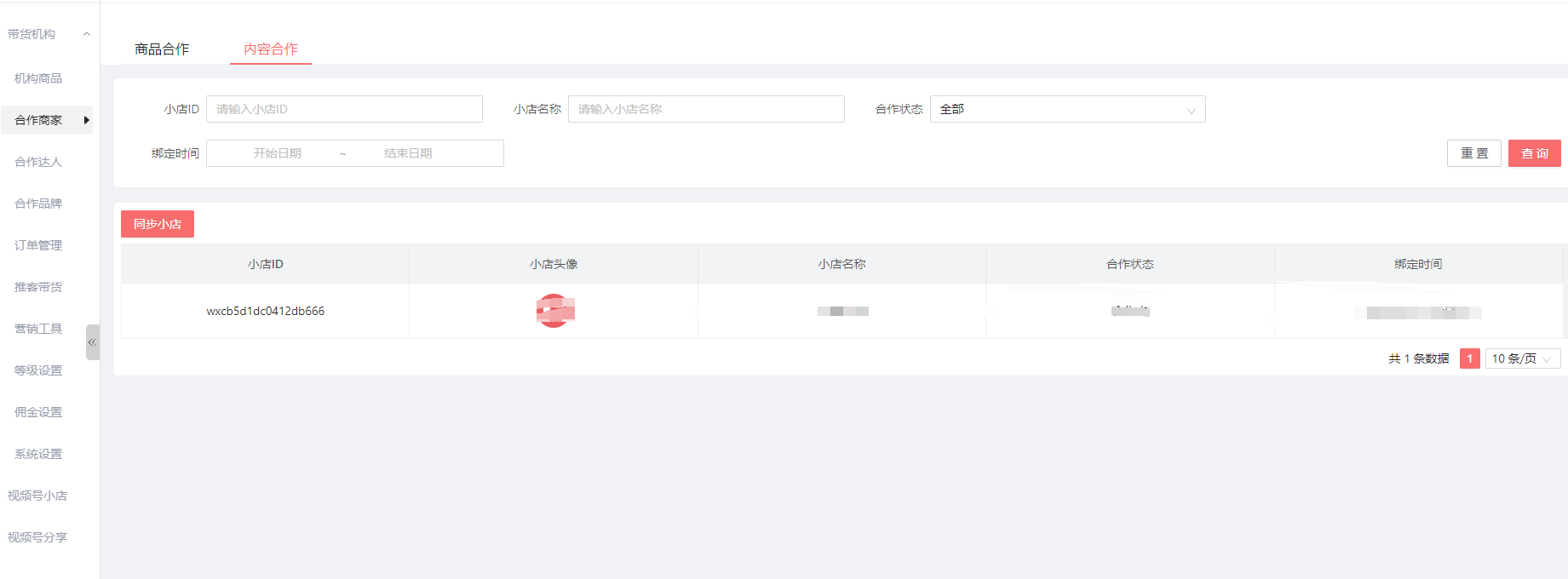Open 机构商品 in the sidebar
Viewport: 1568px width, 579px height.
click(38, 78)
